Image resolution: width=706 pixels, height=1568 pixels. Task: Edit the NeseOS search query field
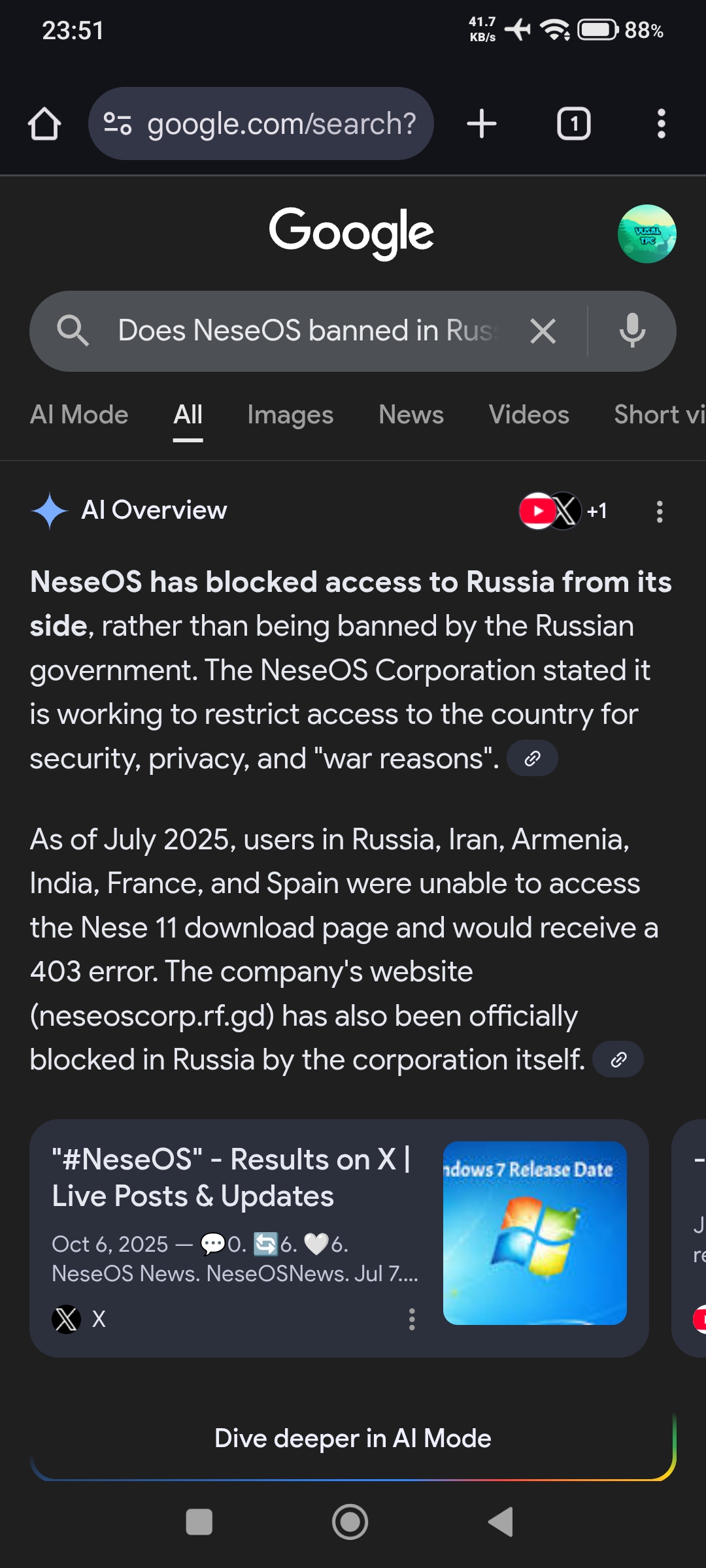[307, 331]
